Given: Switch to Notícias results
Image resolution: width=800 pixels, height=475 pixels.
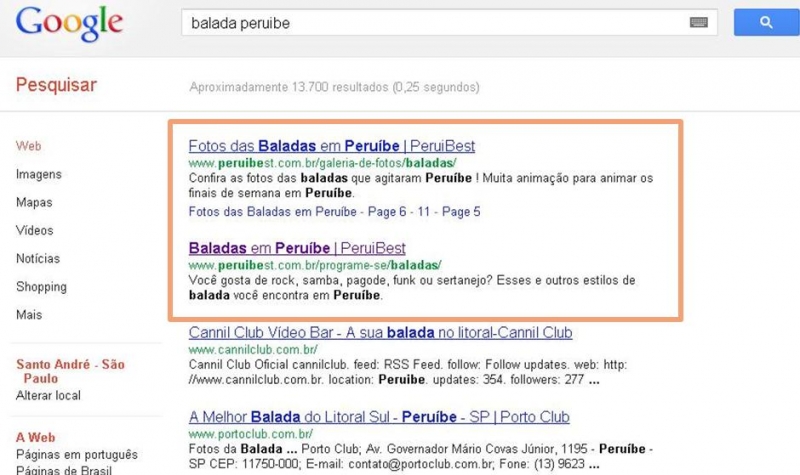Looking at the screenshot, I should click(x=38, y=259).
